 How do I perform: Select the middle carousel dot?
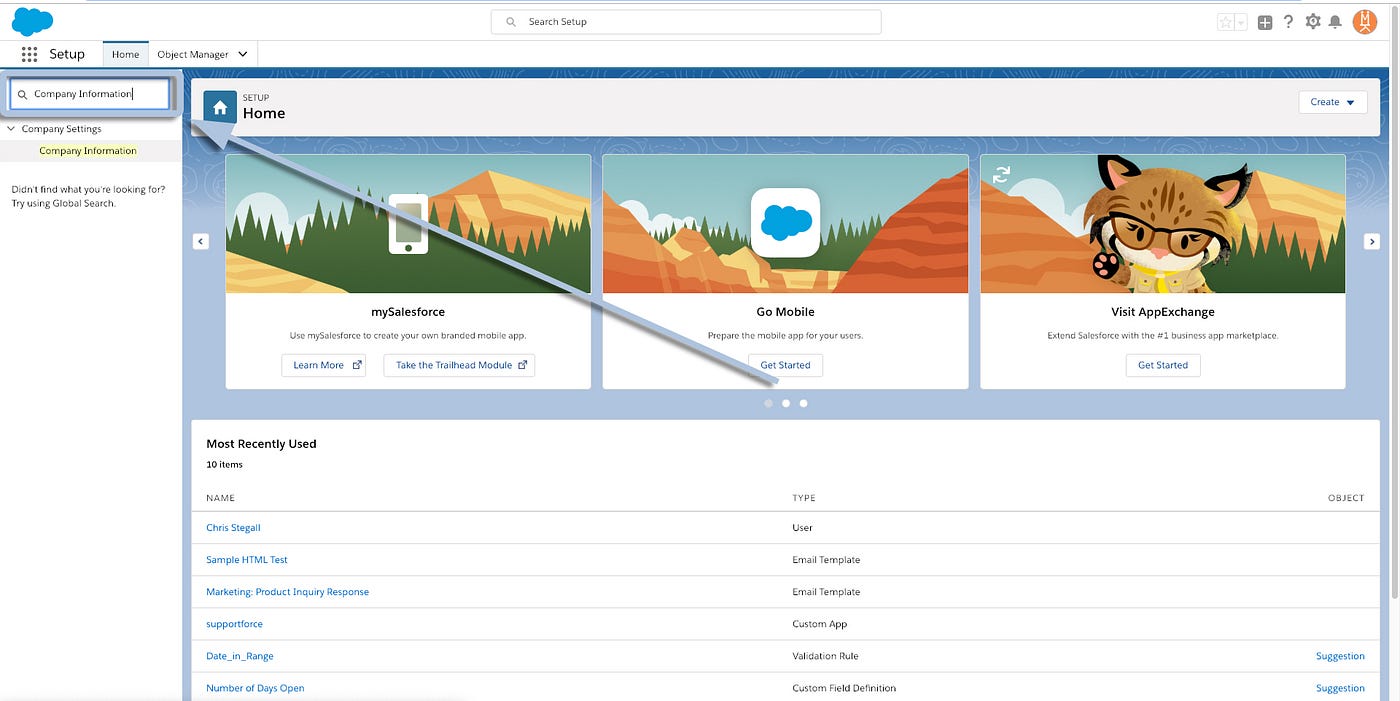[x=785, y=403]
